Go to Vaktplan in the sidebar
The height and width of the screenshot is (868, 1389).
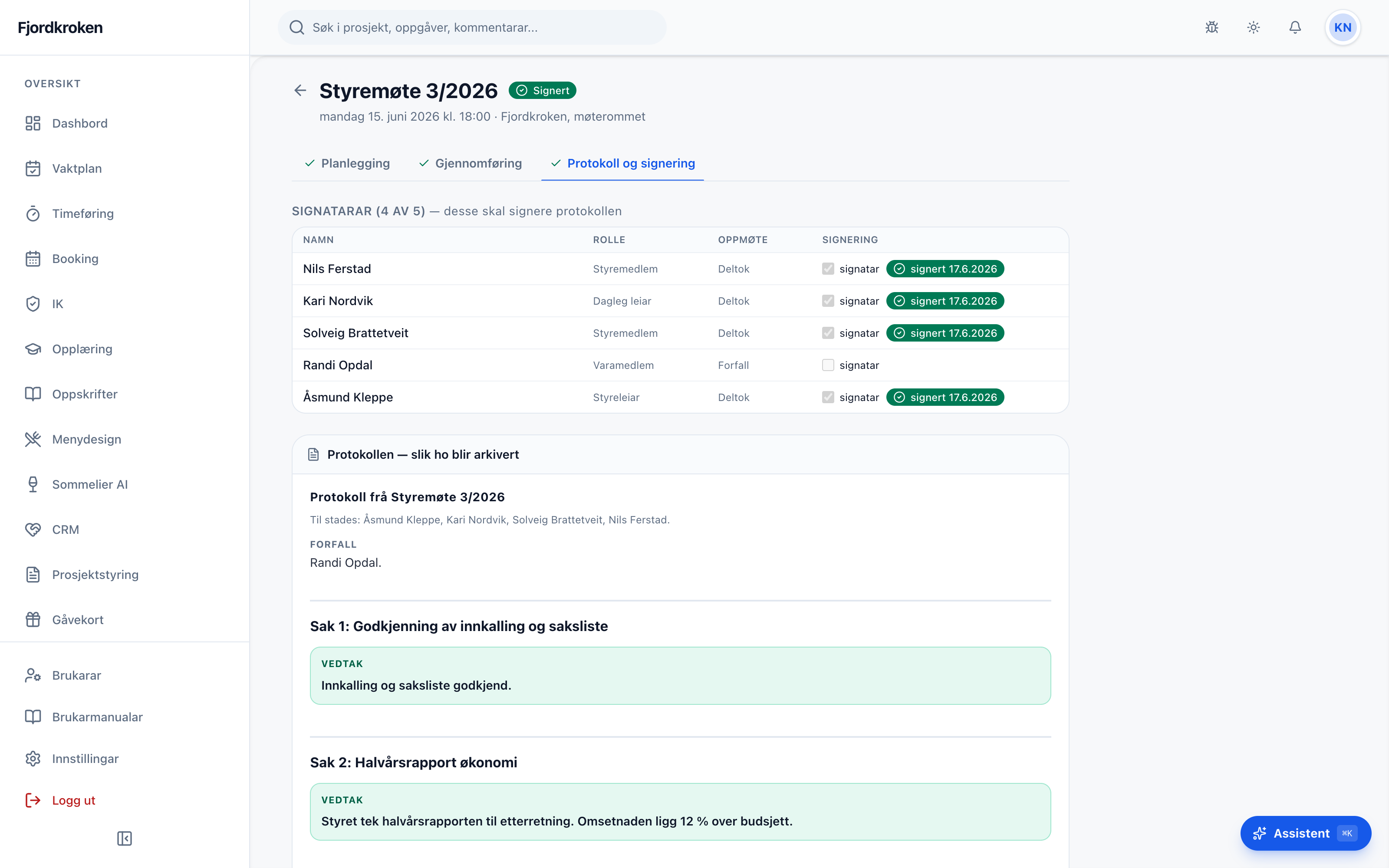point(125,169)
